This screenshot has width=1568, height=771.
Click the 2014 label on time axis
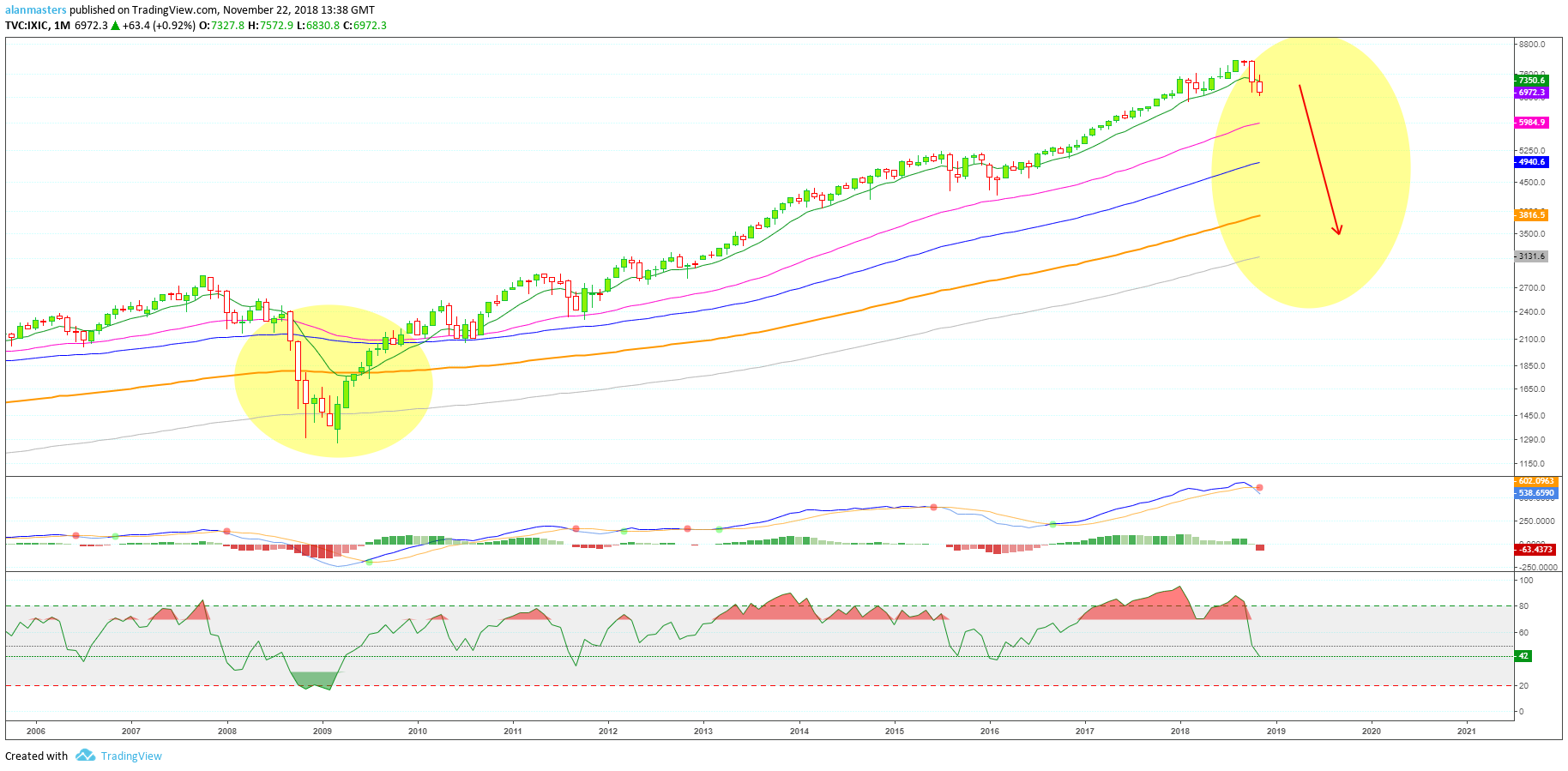pyautogui.click(x=799, y=732)
